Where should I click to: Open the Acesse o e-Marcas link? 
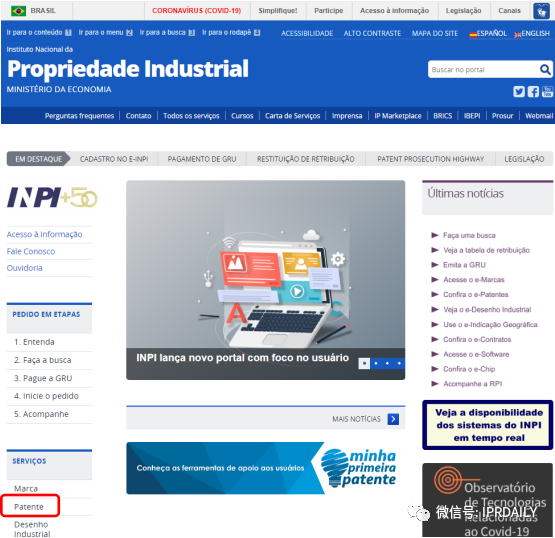coord(474,280)
